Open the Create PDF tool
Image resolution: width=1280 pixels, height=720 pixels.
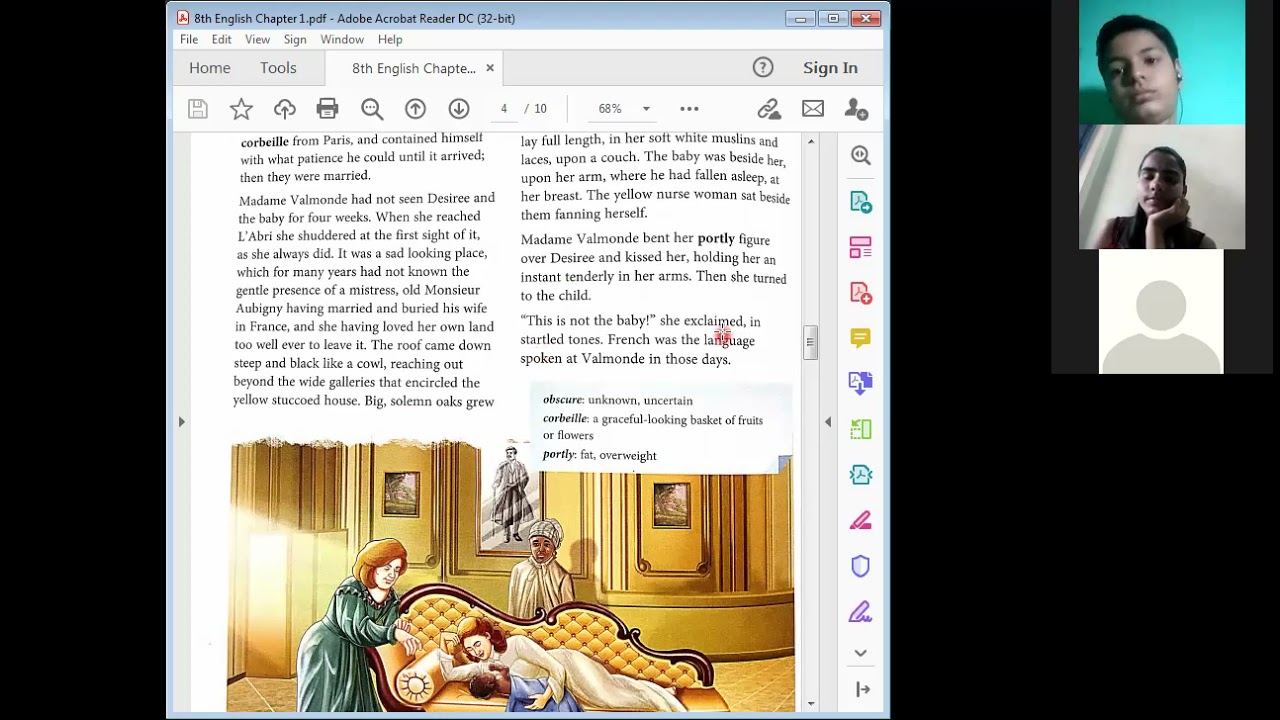point(861,292)
